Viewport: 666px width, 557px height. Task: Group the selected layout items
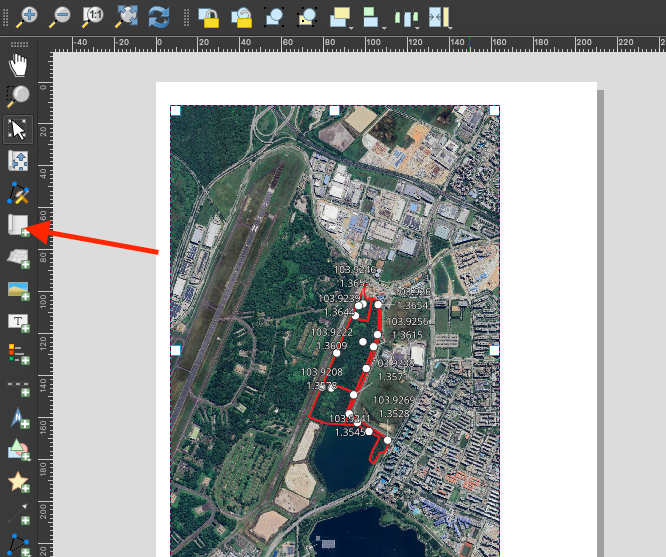click(x=274, y=16)
